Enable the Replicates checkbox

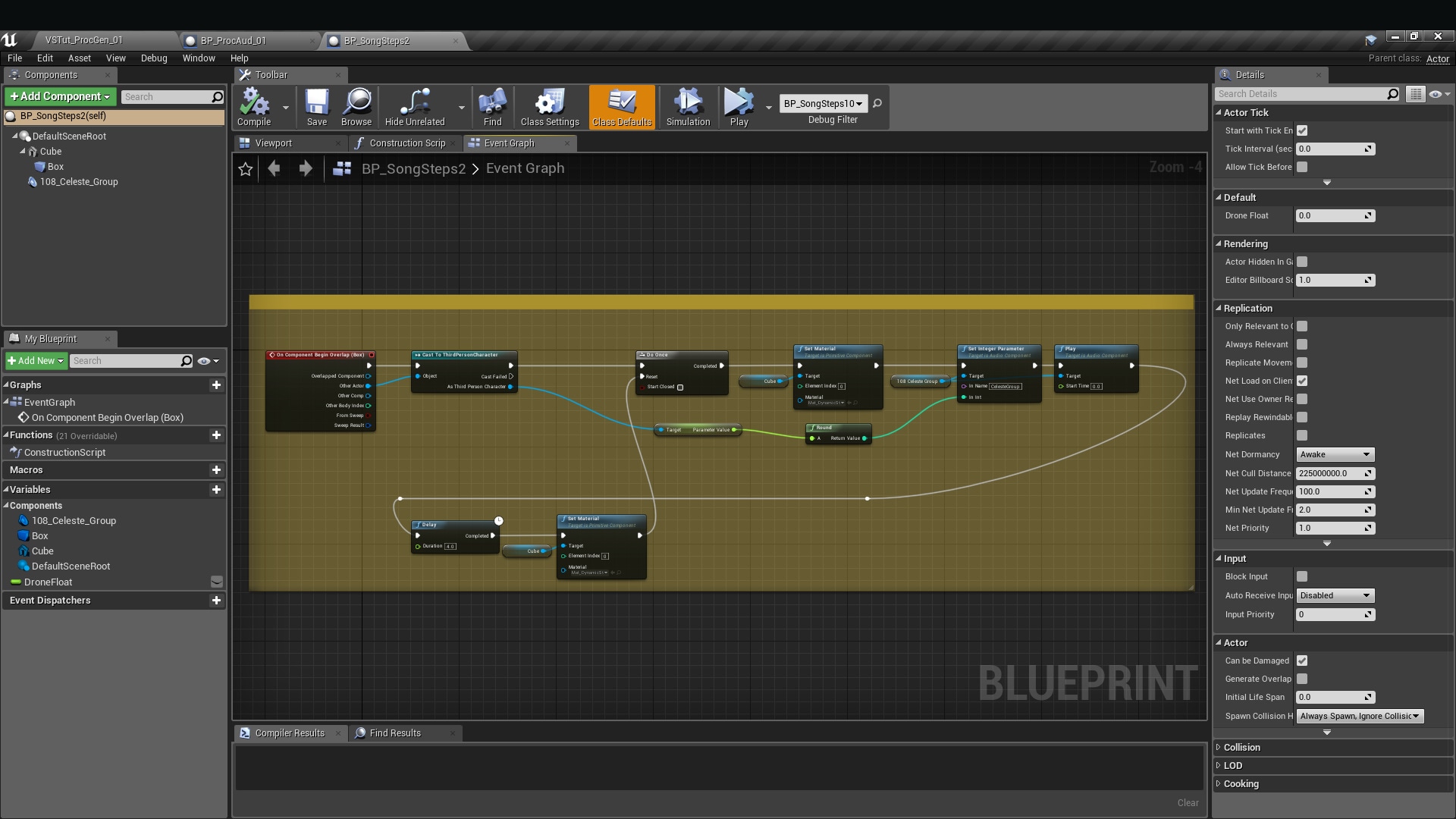1302,435
